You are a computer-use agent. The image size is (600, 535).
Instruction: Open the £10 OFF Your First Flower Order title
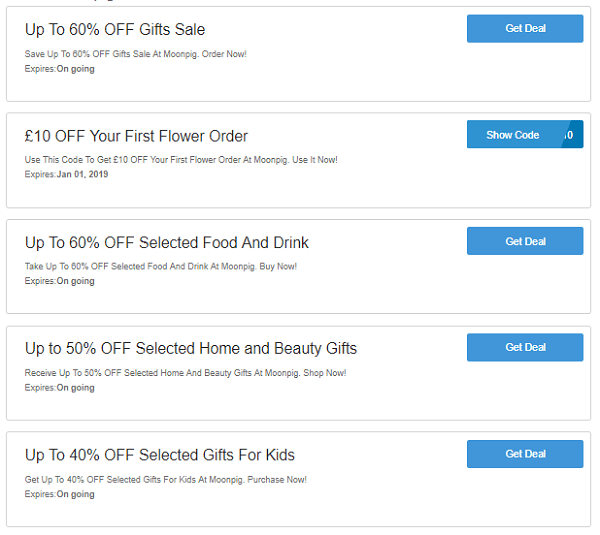[x=136, y=136]
